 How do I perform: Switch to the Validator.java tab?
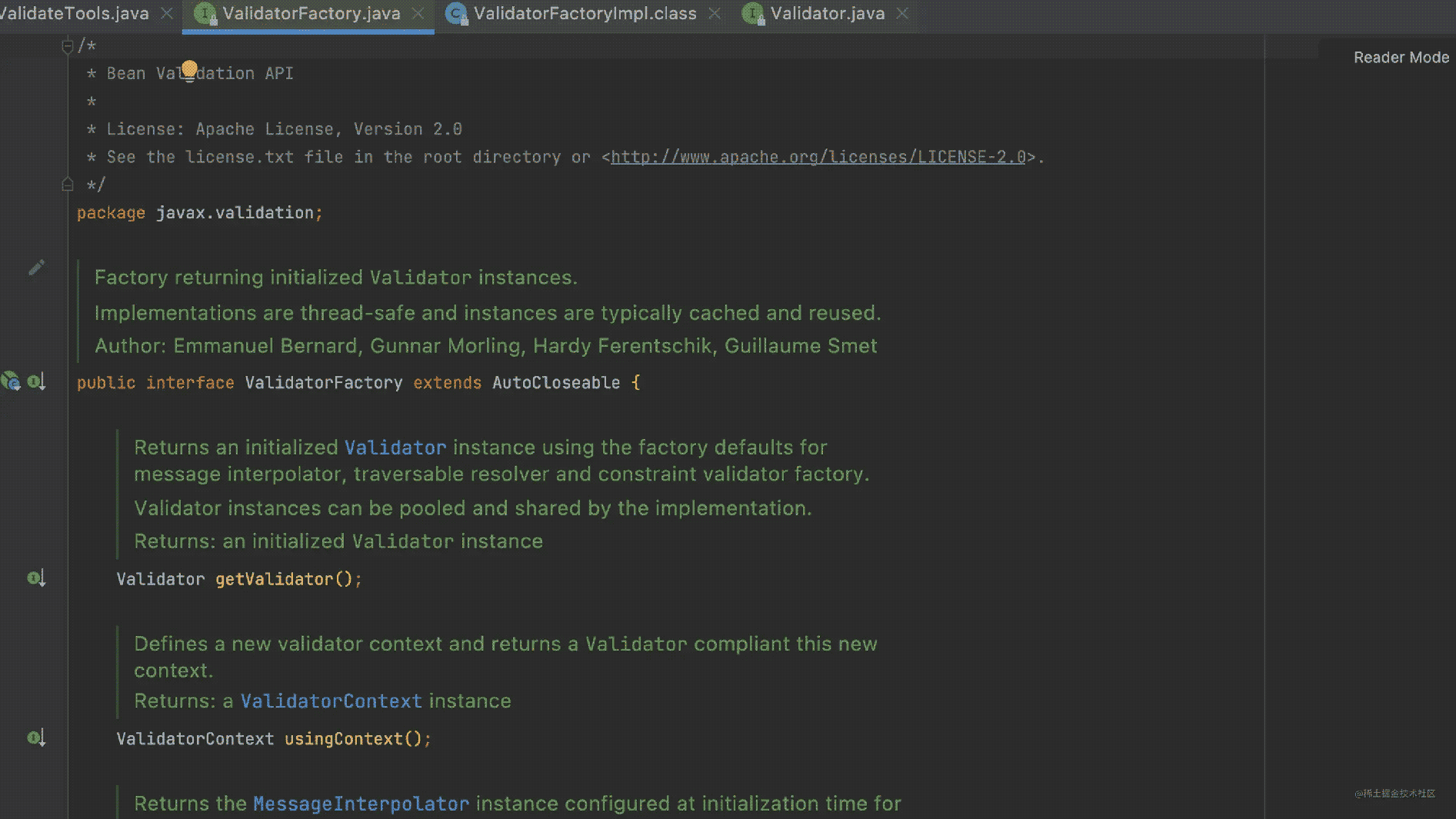[x=827, y=14]
